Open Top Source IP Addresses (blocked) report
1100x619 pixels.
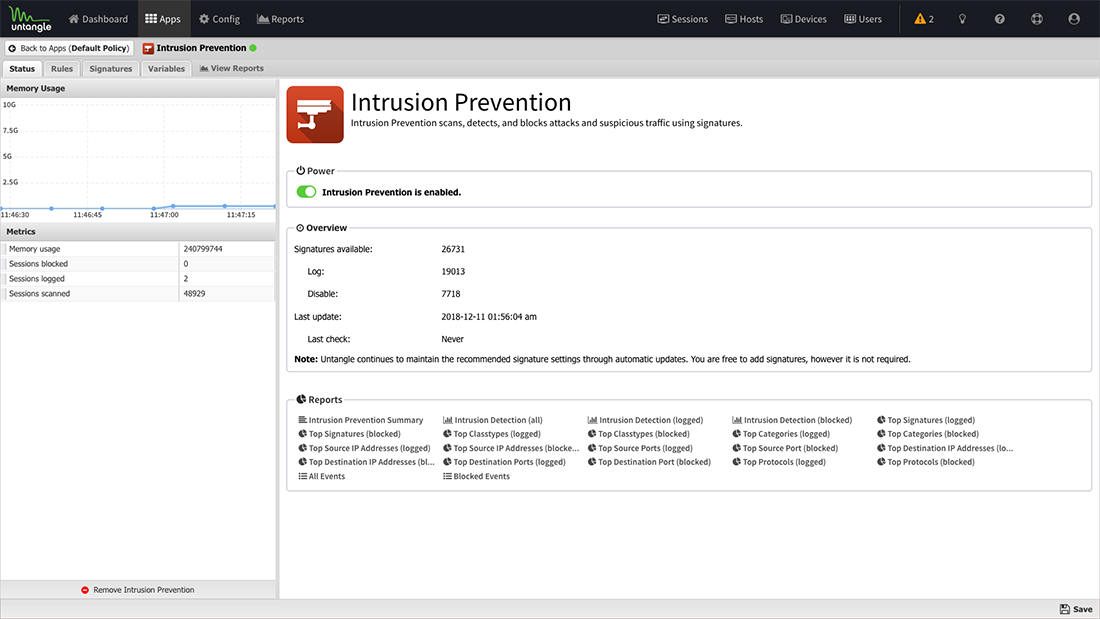511,448
